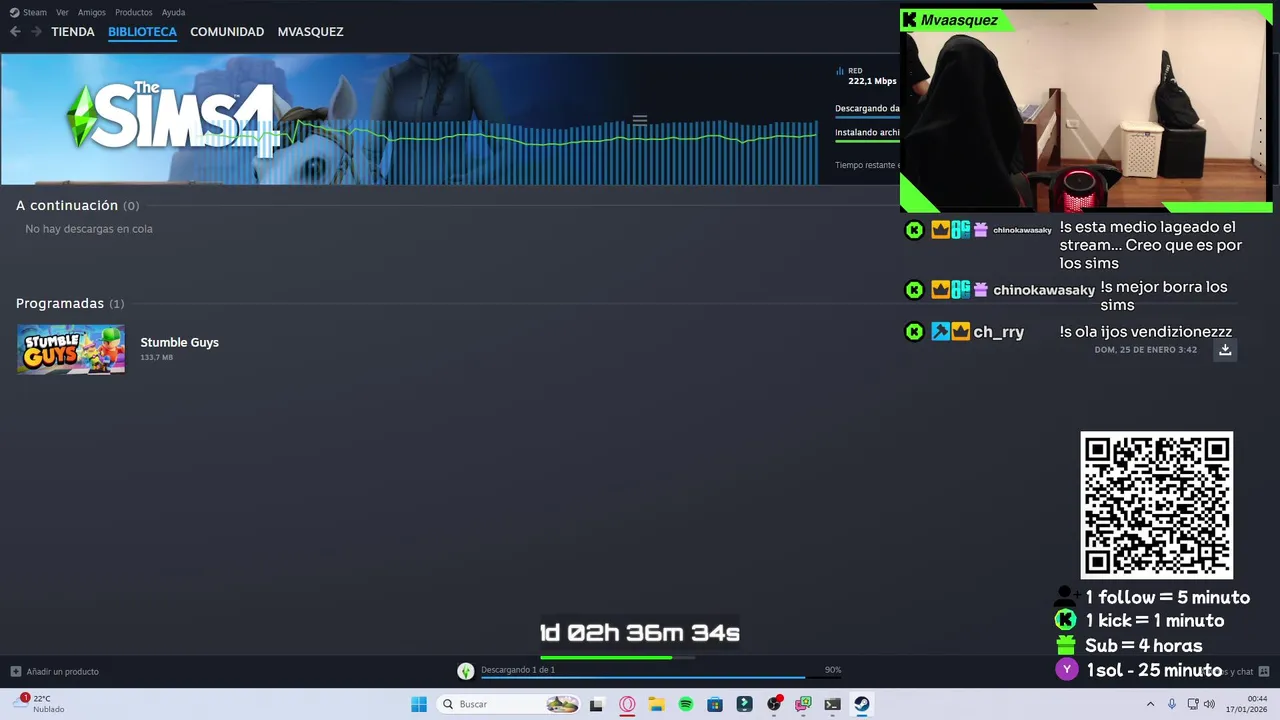Open the Ver menu

(62, 12)
